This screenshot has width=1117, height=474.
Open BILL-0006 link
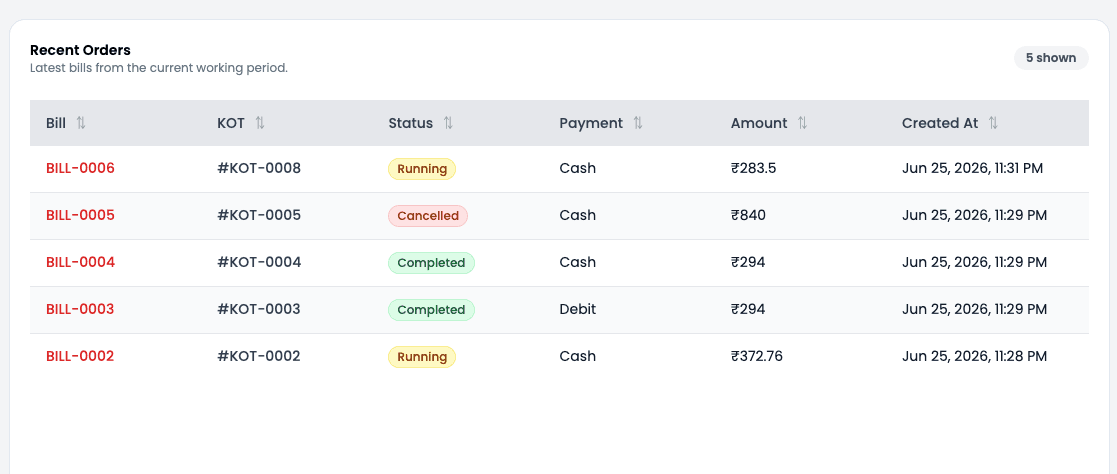pos(80,168)
